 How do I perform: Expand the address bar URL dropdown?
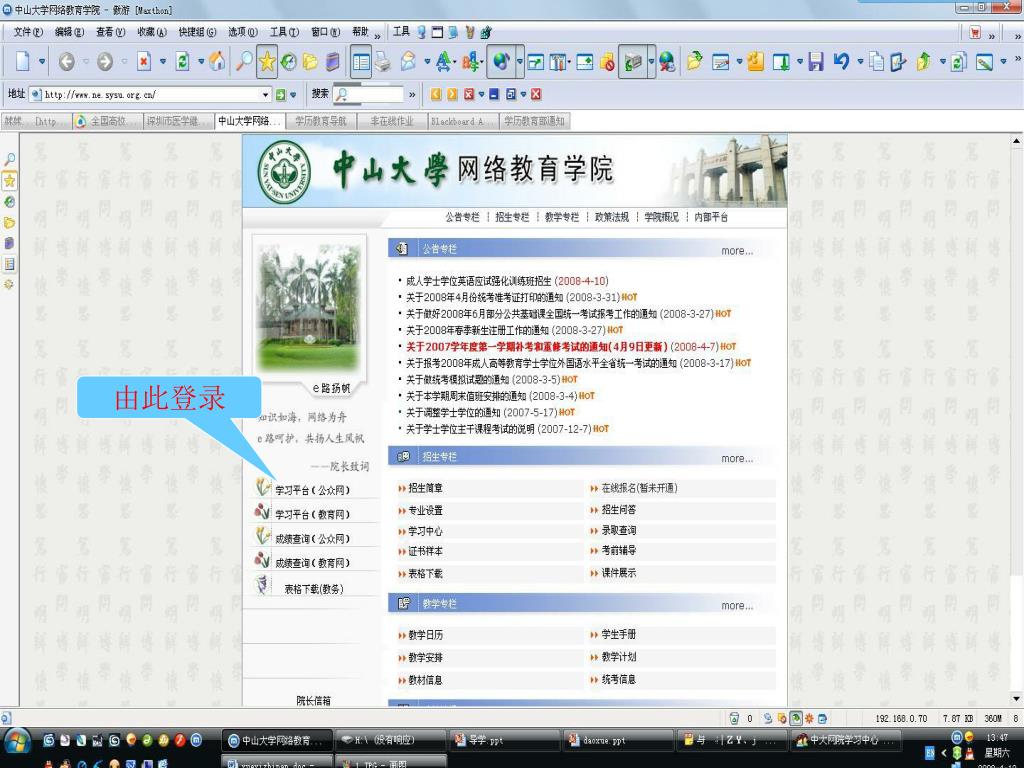(266, 95)
